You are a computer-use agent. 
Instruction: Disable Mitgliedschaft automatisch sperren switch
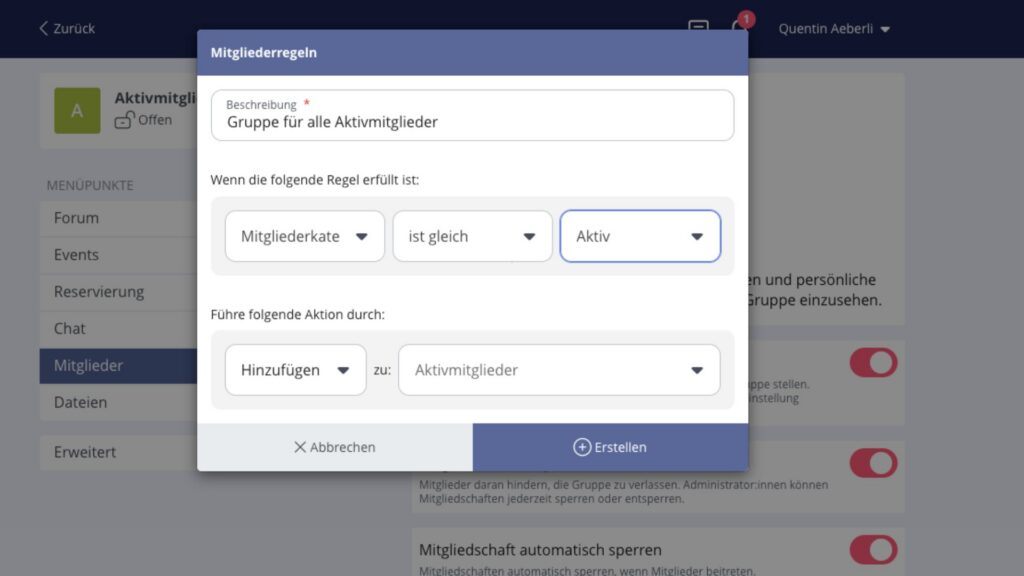tap(873, 549)
